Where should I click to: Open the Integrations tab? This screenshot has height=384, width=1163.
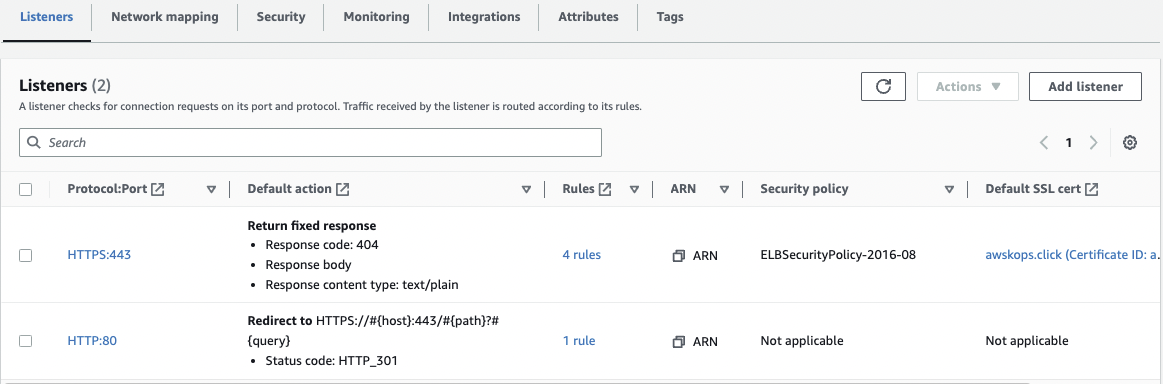(x=484, y=16)
